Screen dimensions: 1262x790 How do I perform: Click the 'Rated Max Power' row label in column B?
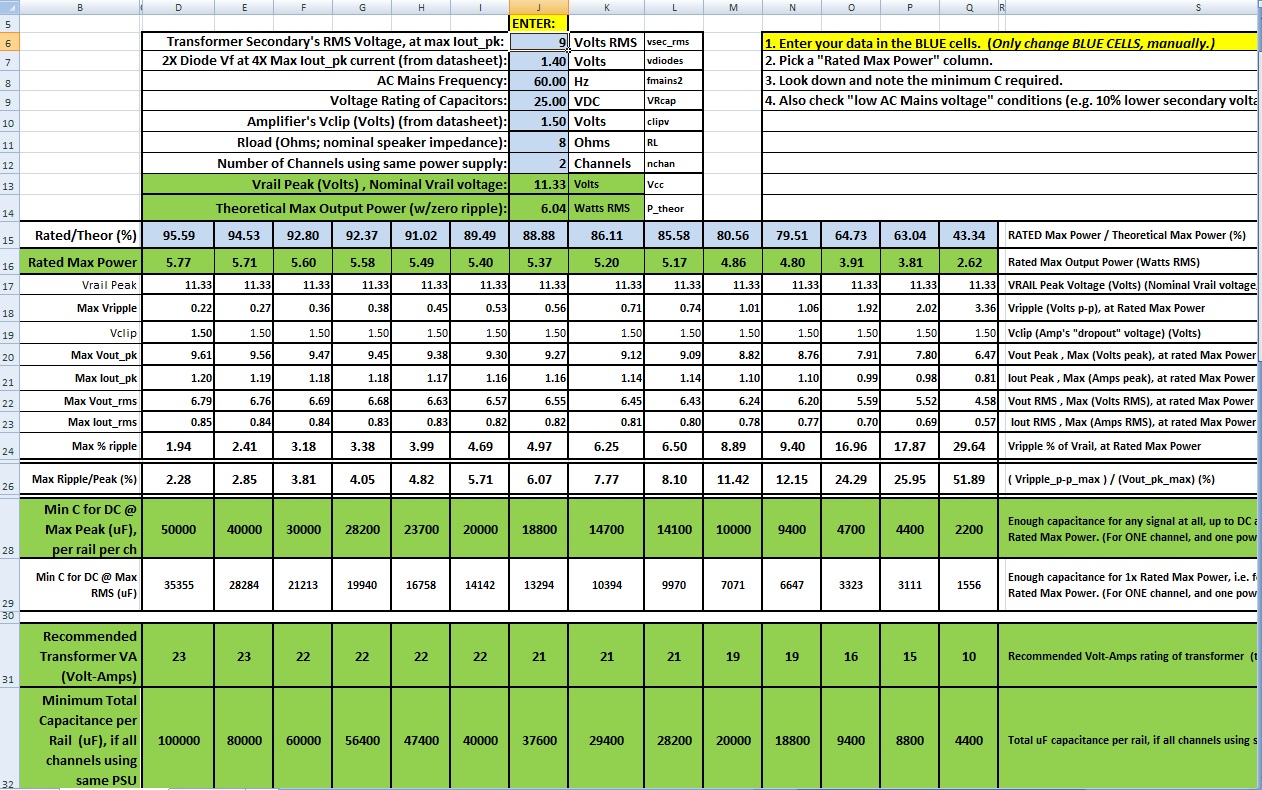80,262
